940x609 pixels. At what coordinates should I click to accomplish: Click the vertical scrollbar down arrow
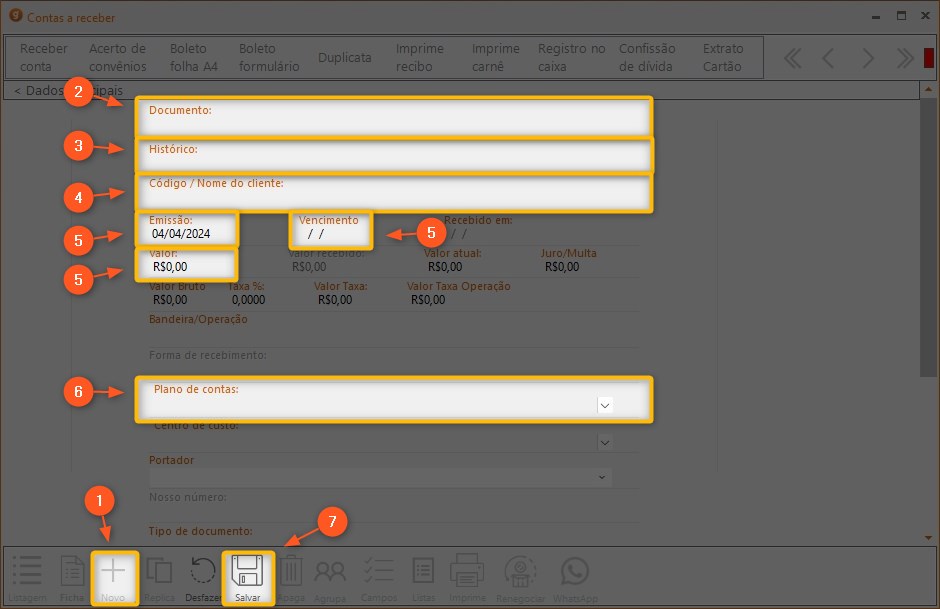point(928,538)
